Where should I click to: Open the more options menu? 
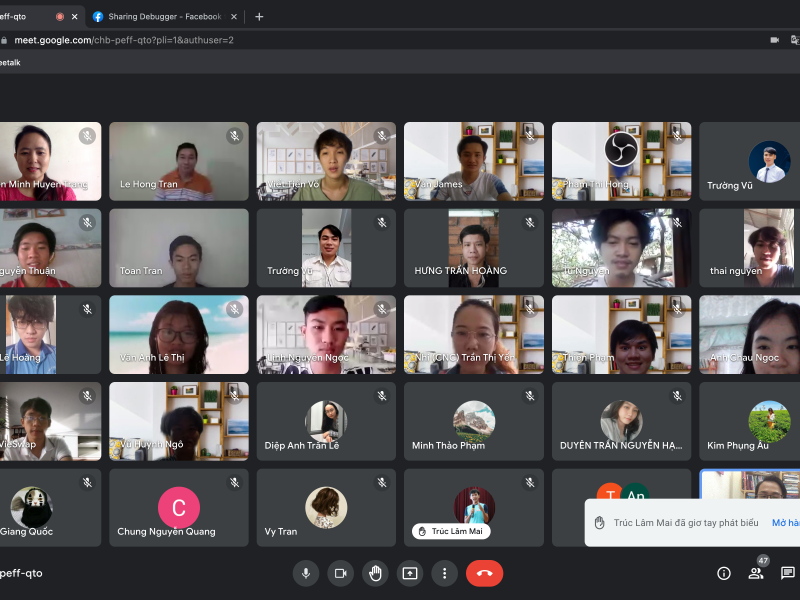445,573
